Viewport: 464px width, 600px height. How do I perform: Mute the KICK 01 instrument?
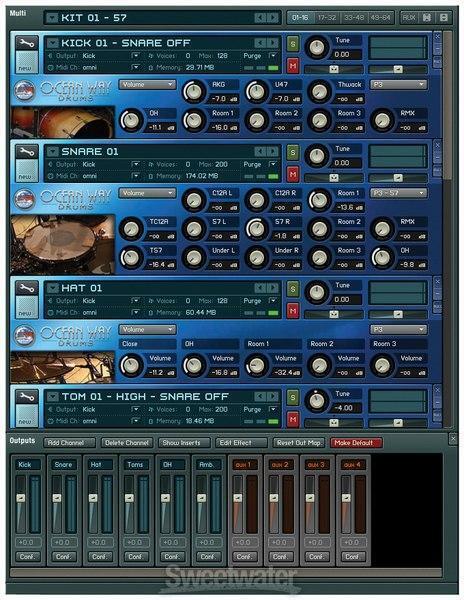293,66
